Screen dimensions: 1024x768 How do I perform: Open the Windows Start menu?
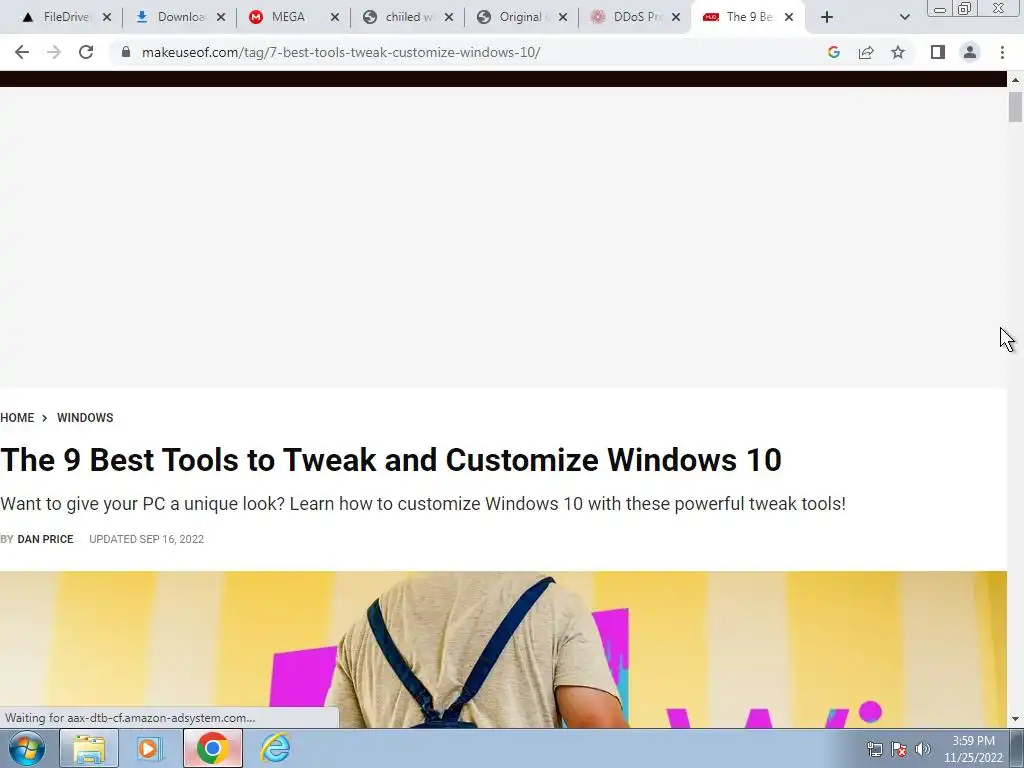[26, 748]
